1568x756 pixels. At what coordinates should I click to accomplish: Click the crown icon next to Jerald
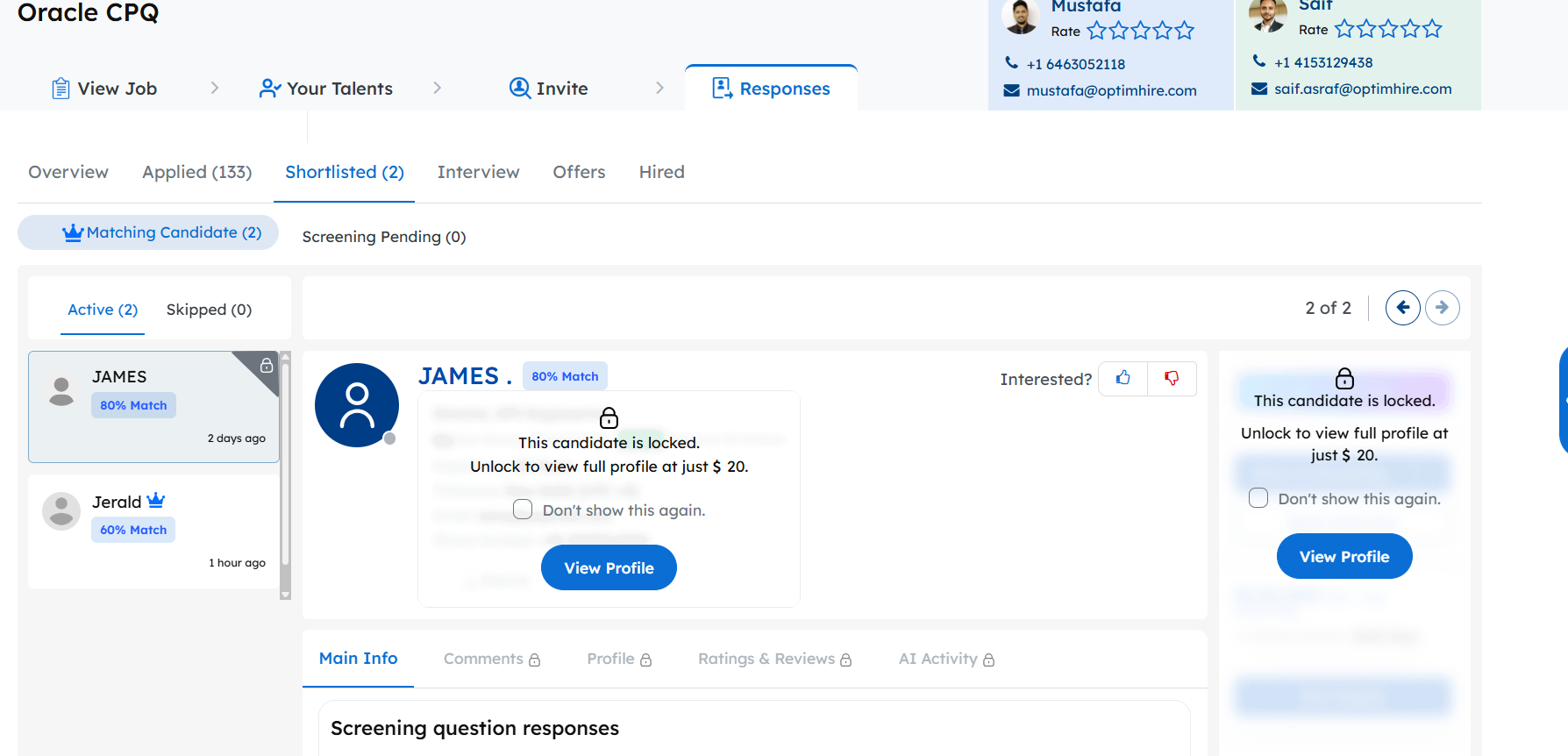pos(156,501)
